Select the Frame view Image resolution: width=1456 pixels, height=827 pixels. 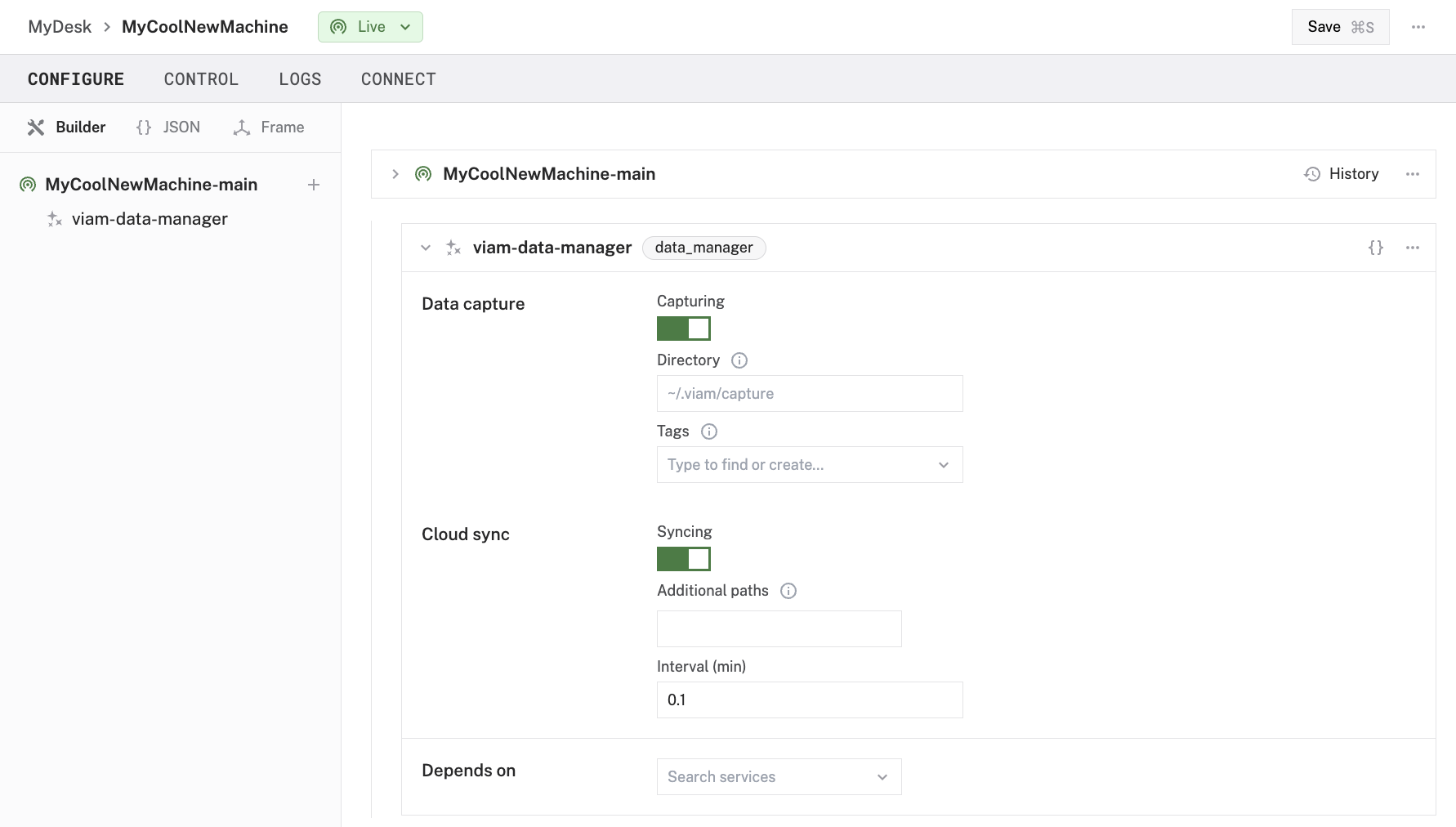pyautogui.click(x=269, y=127)
